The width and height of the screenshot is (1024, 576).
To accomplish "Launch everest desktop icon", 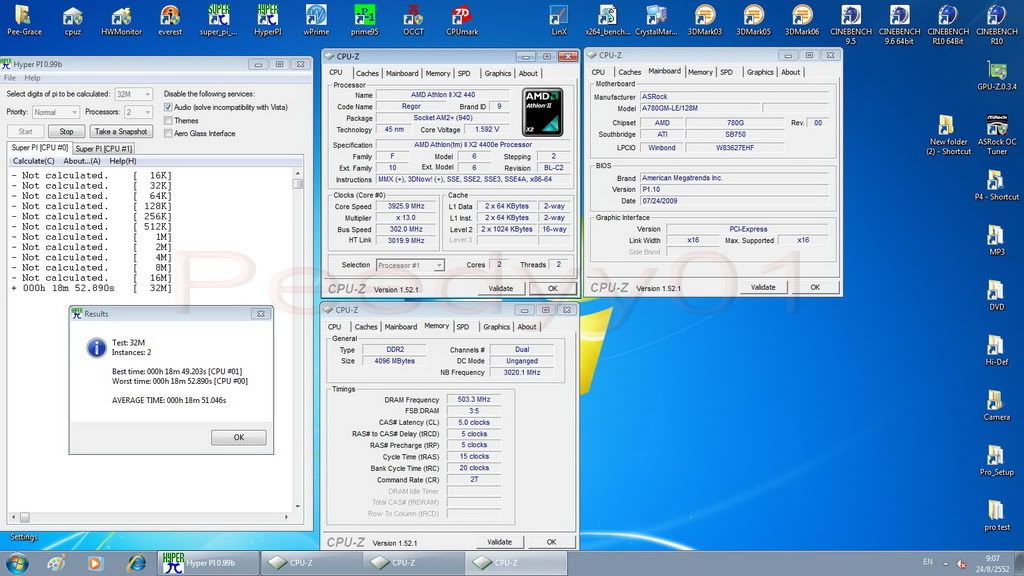I will [170, 20].
